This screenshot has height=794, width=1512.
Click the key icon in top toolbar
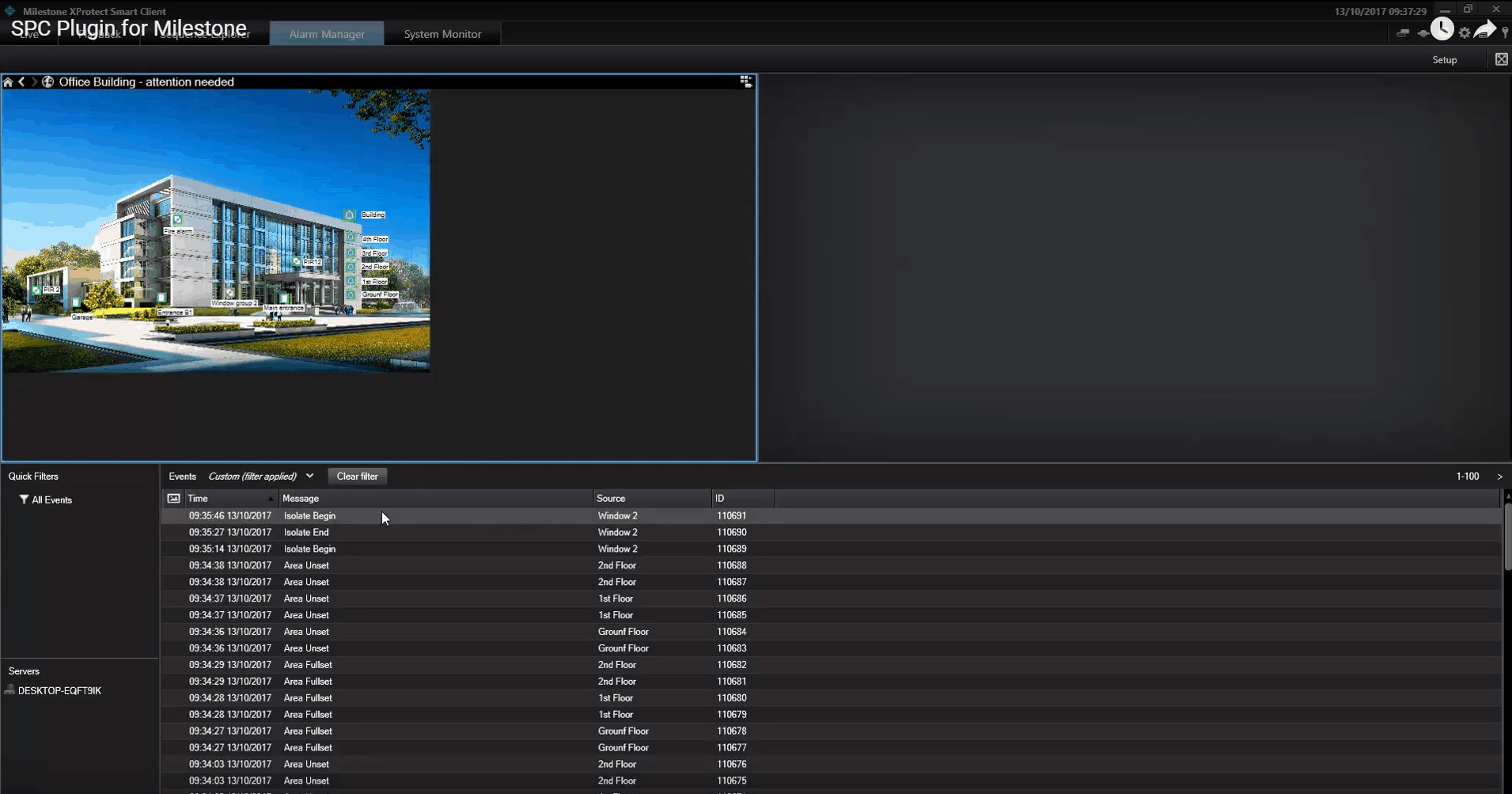pyautogui.click(x=1505, y=33)
